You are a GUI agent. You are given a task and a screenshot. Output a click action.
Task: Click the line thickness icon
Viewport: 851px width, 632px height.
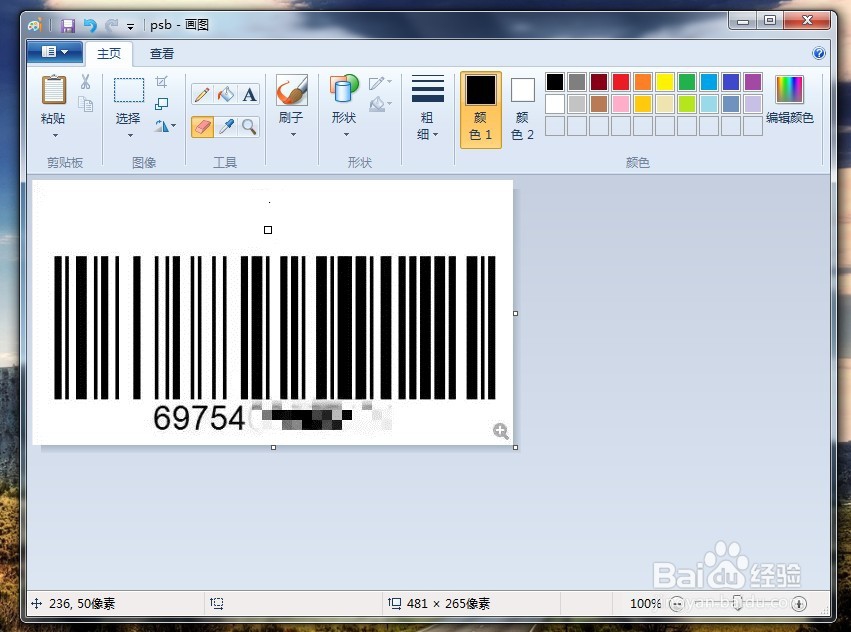point(428,89)
